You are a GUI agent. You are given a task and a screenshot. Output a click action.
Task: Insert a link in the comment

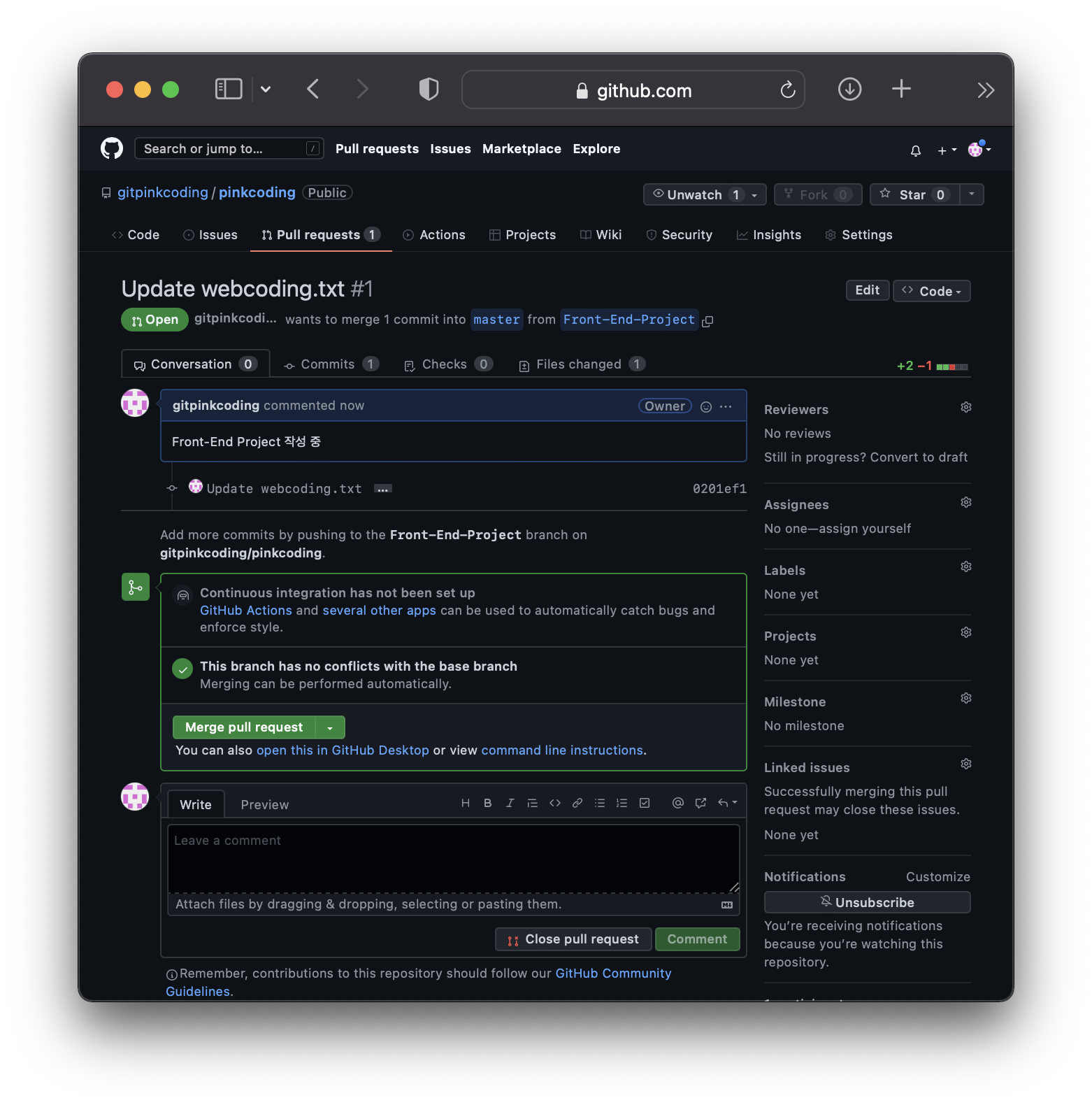point(577,803)
